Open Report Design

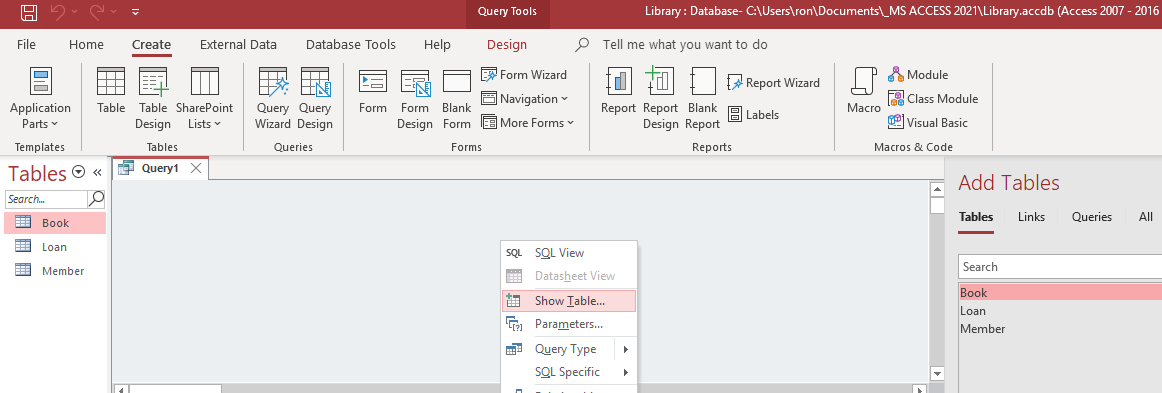tap(660, 99)
